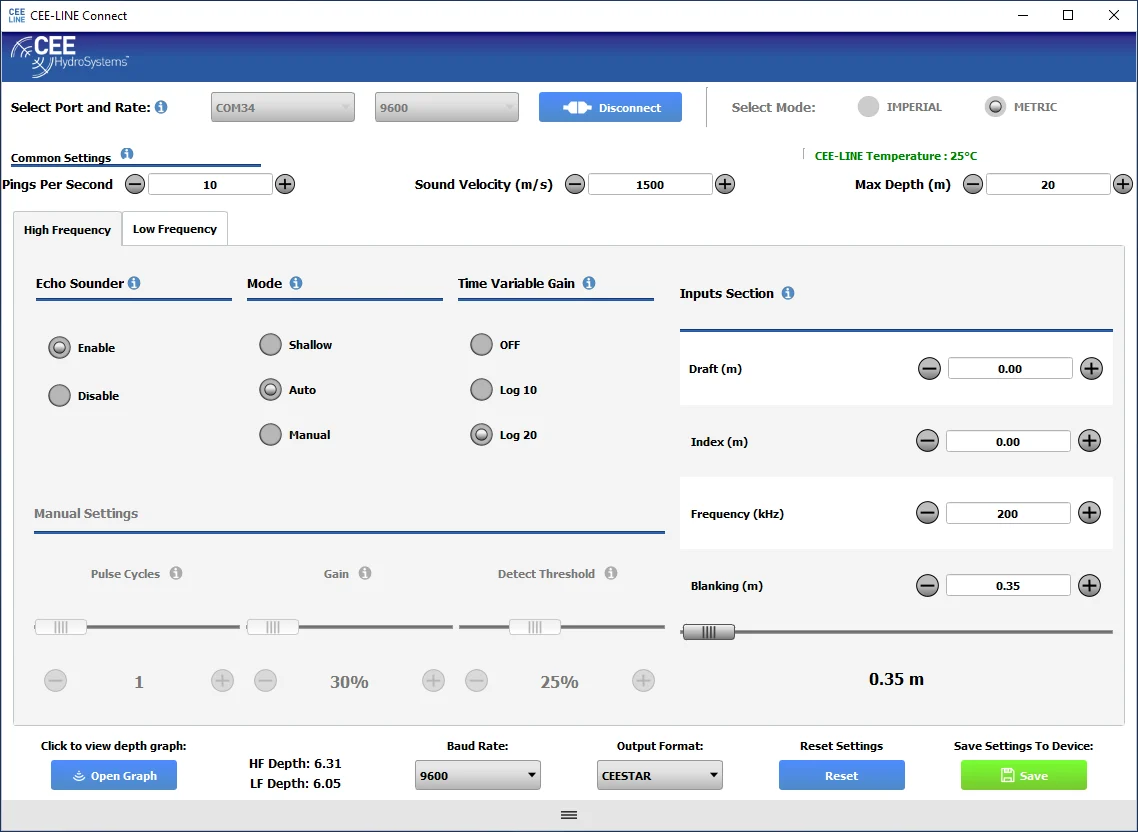1138x832 pixels.
Task: Set Time Variable Gain to Log 10
Action: point(481,390)
